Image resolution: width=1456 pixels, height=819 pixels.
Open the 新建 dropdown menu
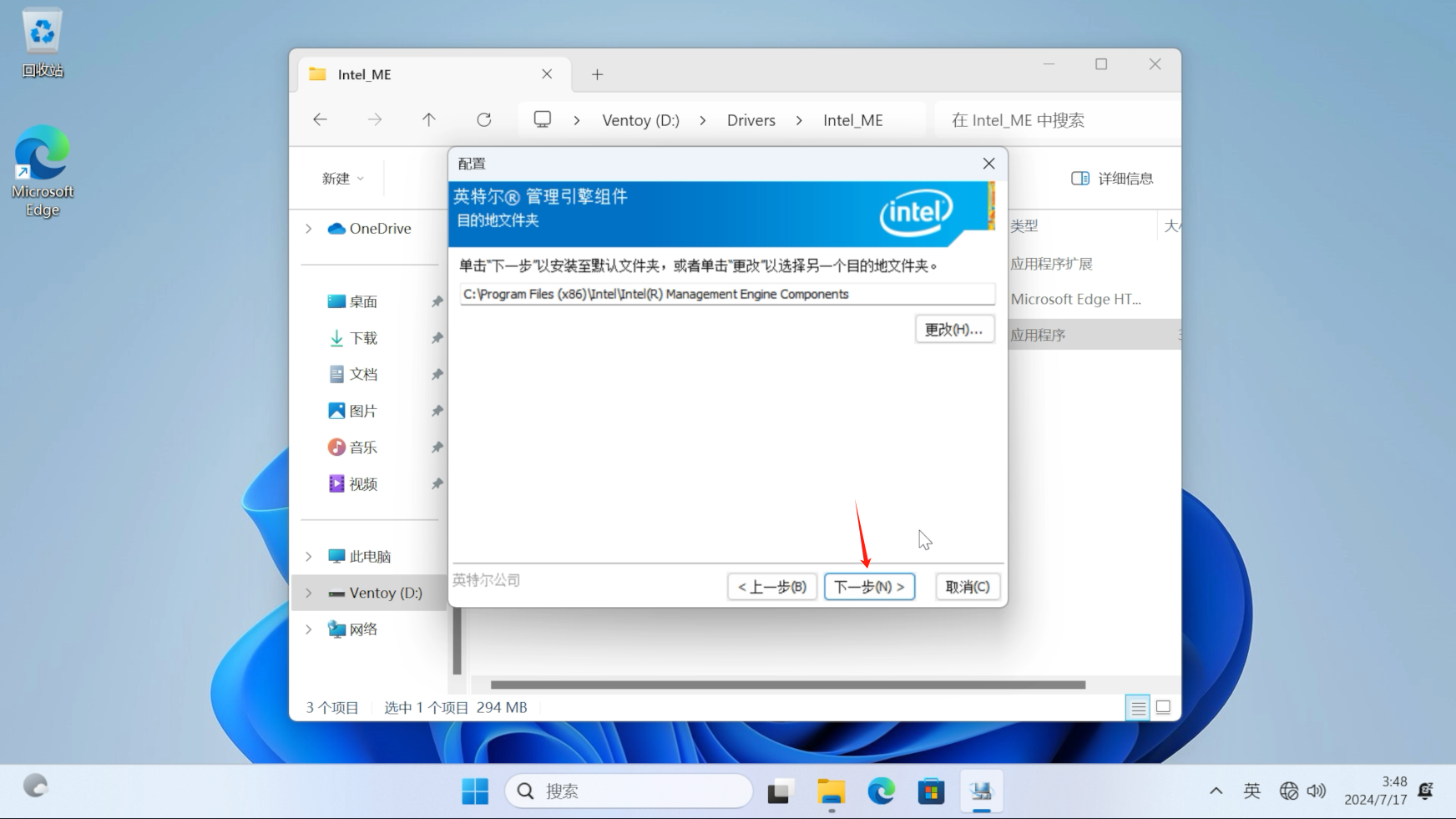click(343, 178)
